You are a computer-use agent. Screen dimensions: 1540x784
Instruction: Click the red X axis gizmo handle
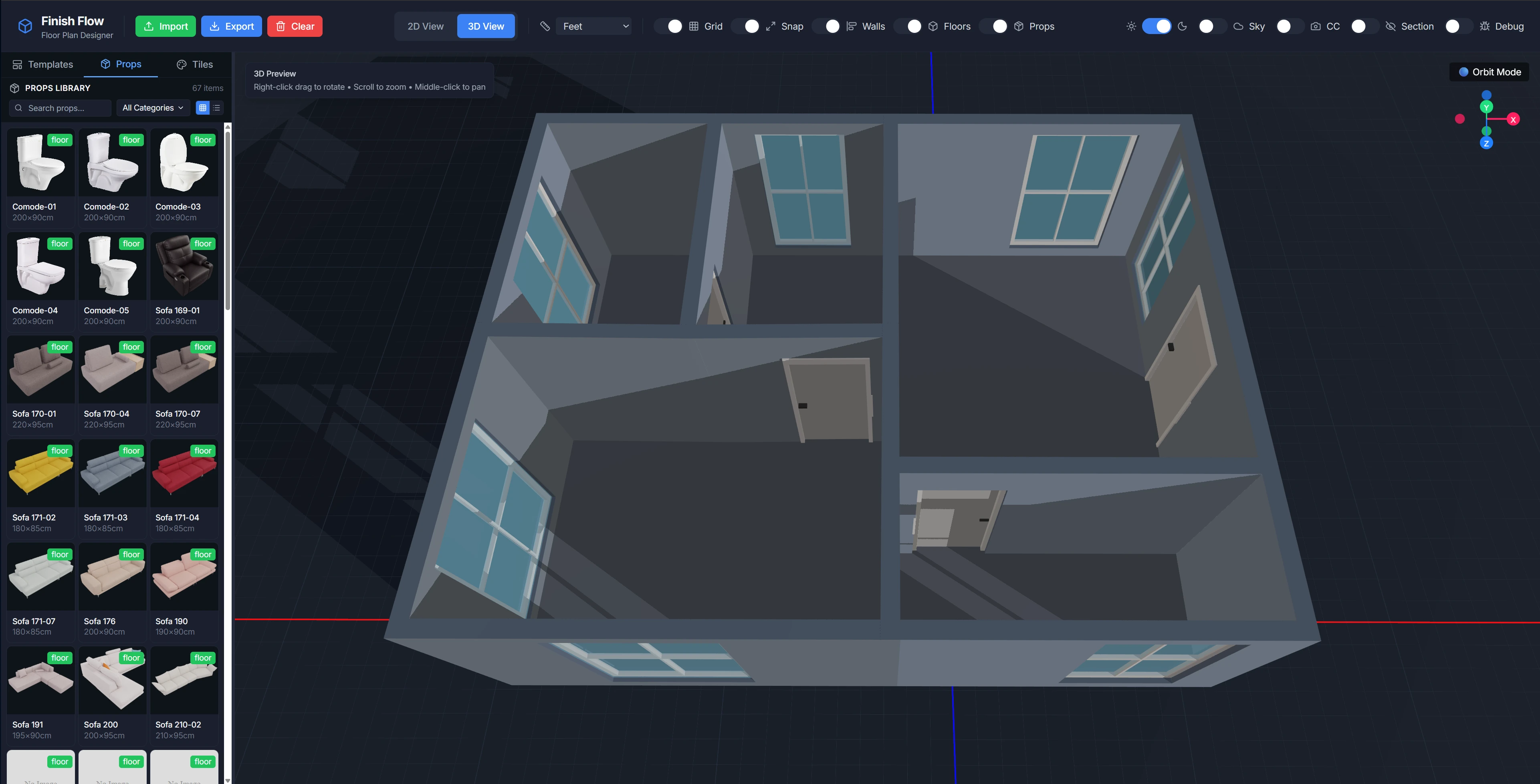[x=1513, y=119]
